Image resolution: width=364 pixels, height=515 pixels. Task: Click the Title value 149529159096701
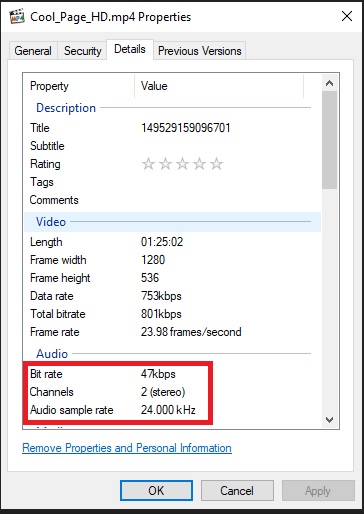(x=186, y=128)
